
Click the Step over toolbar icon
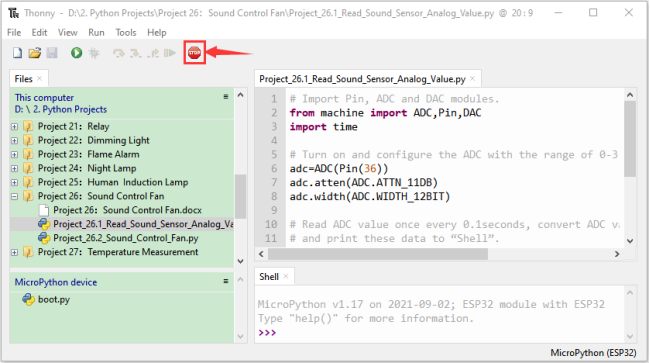tap(119, 53)
